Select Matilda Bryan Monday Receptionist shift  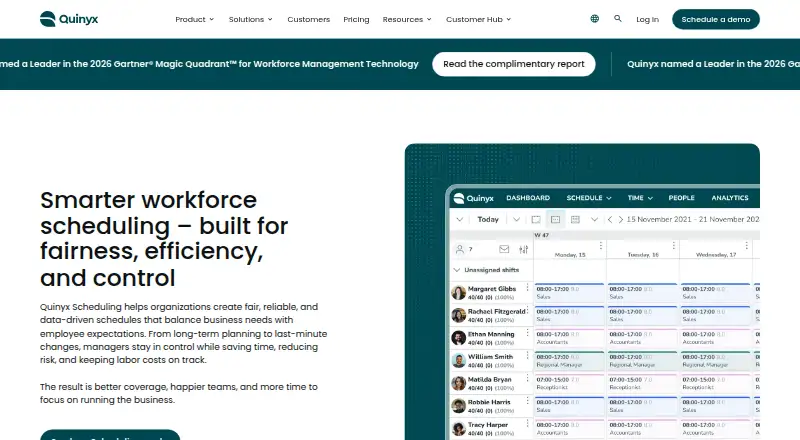coord(569,383)
